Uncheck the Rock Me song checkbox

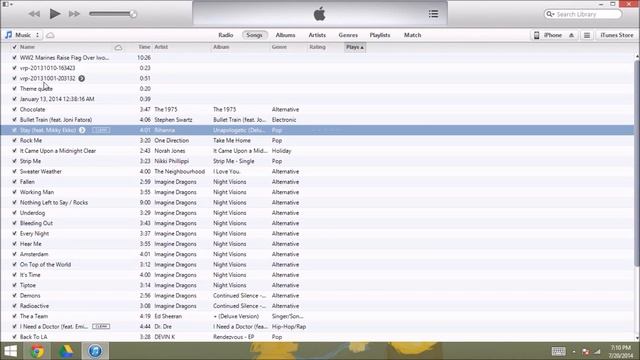coord(14,140)
